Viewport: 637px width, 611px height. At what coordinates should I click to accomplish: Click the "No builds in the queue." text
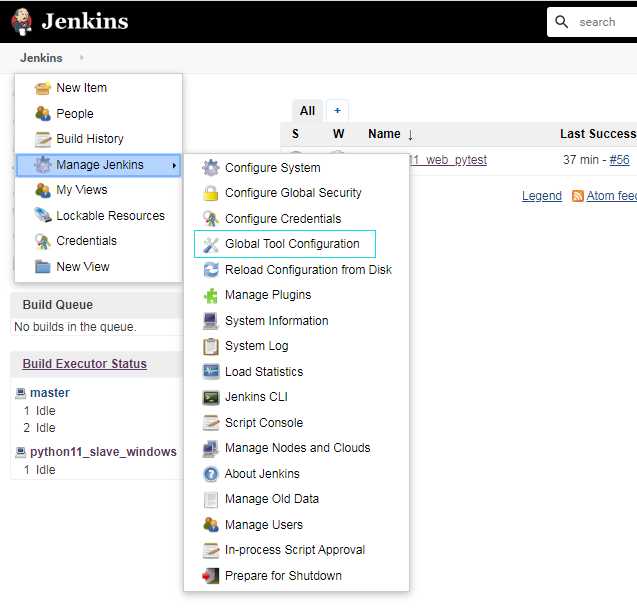click(75, 327)
